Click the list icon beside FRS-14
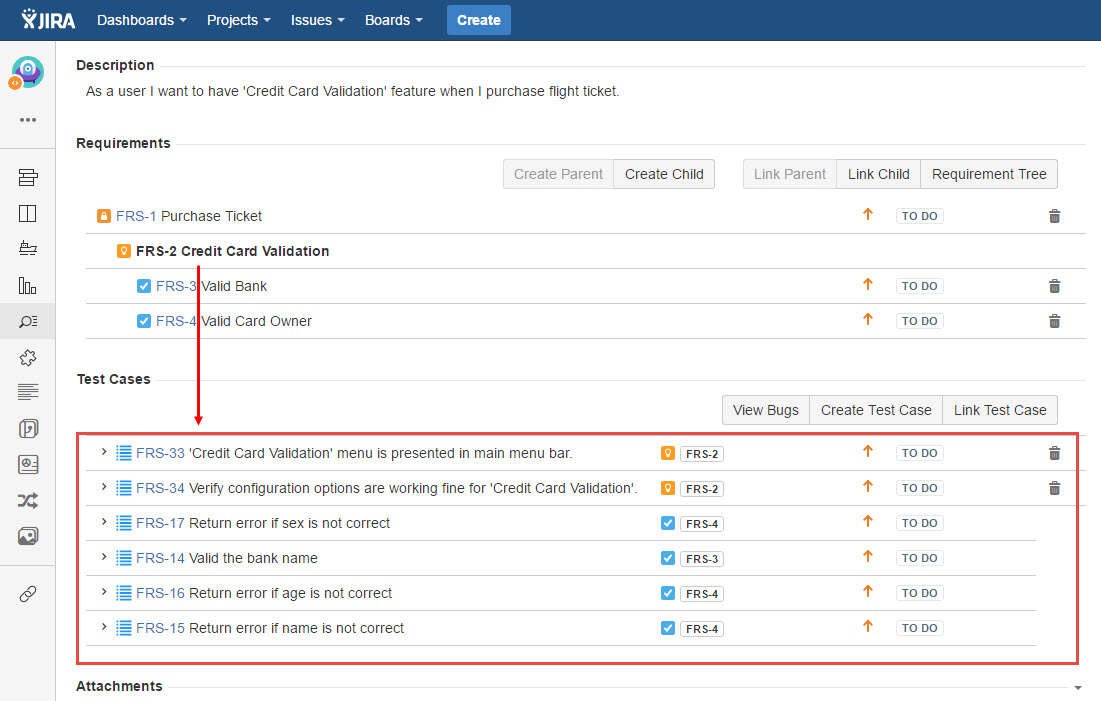 [124, 558]
